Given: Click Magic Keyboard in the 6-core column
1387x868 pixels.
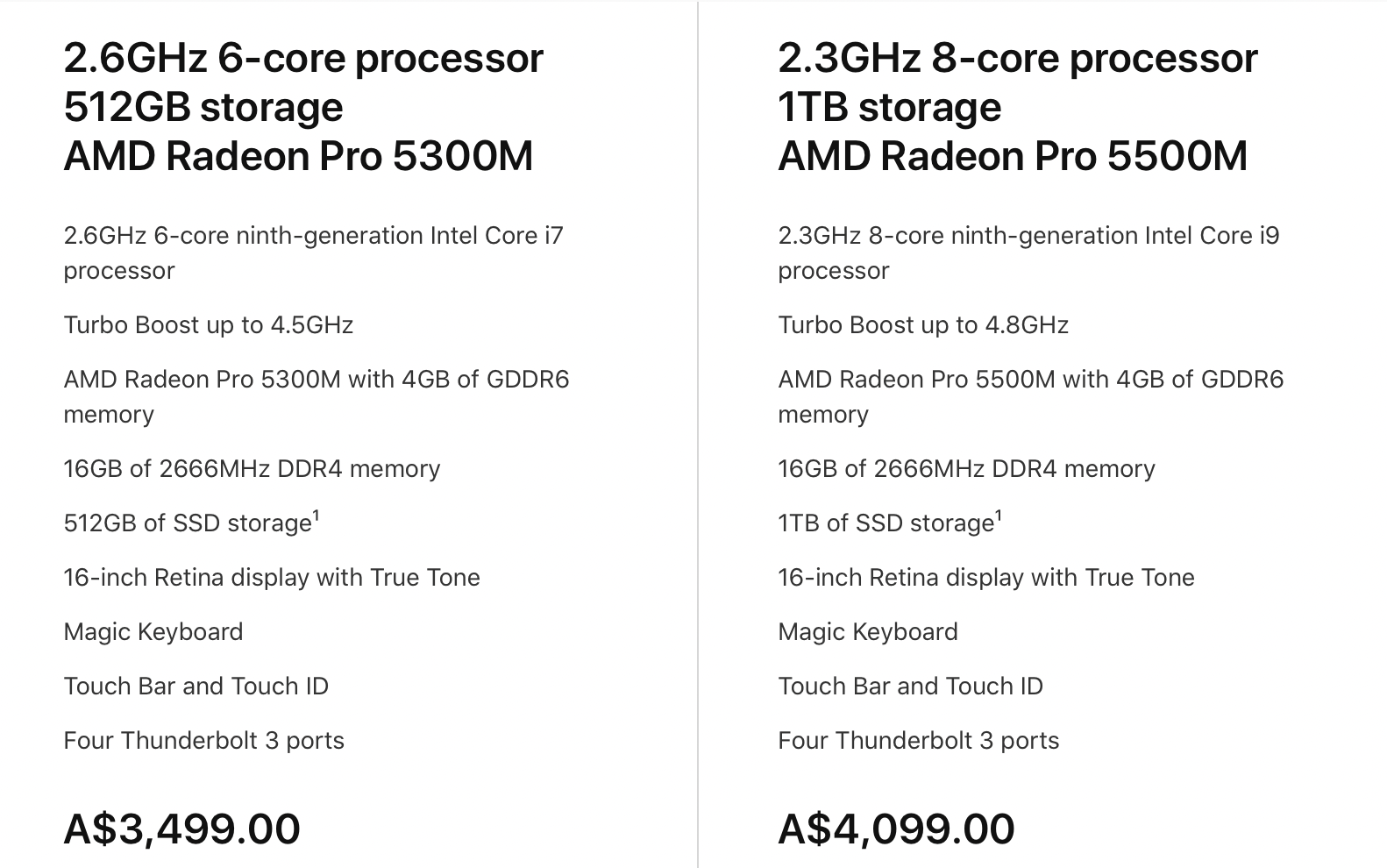Looking at the screenshot, I should click(x=153, y=632).
